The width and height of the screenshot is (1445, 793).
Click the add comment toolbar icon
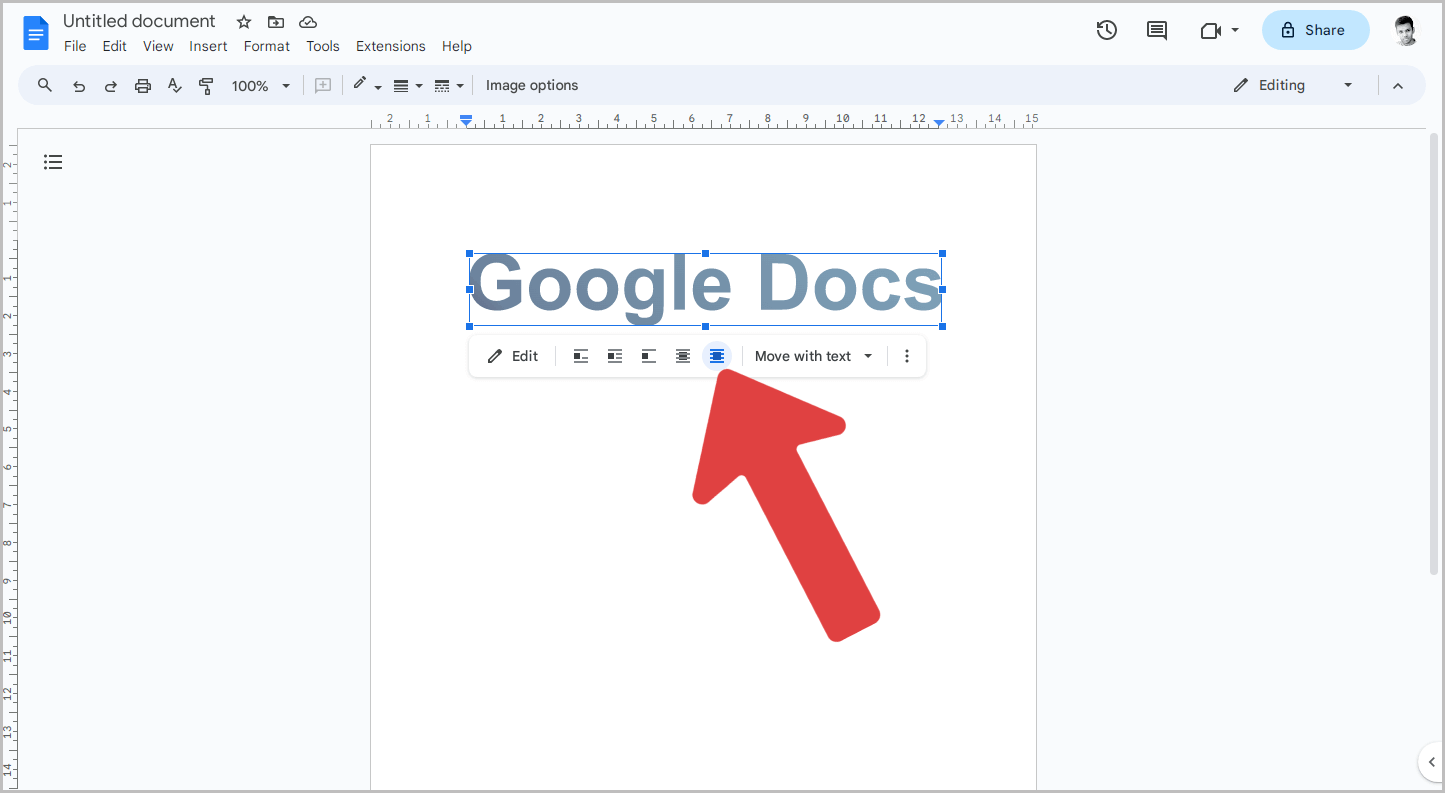(x=323, y=86)
